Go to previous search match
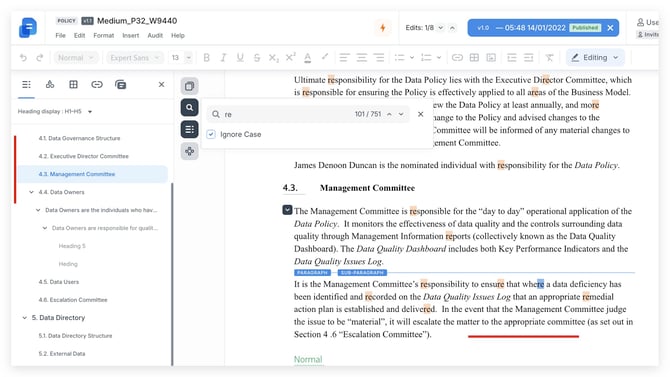 click(389, 114)
